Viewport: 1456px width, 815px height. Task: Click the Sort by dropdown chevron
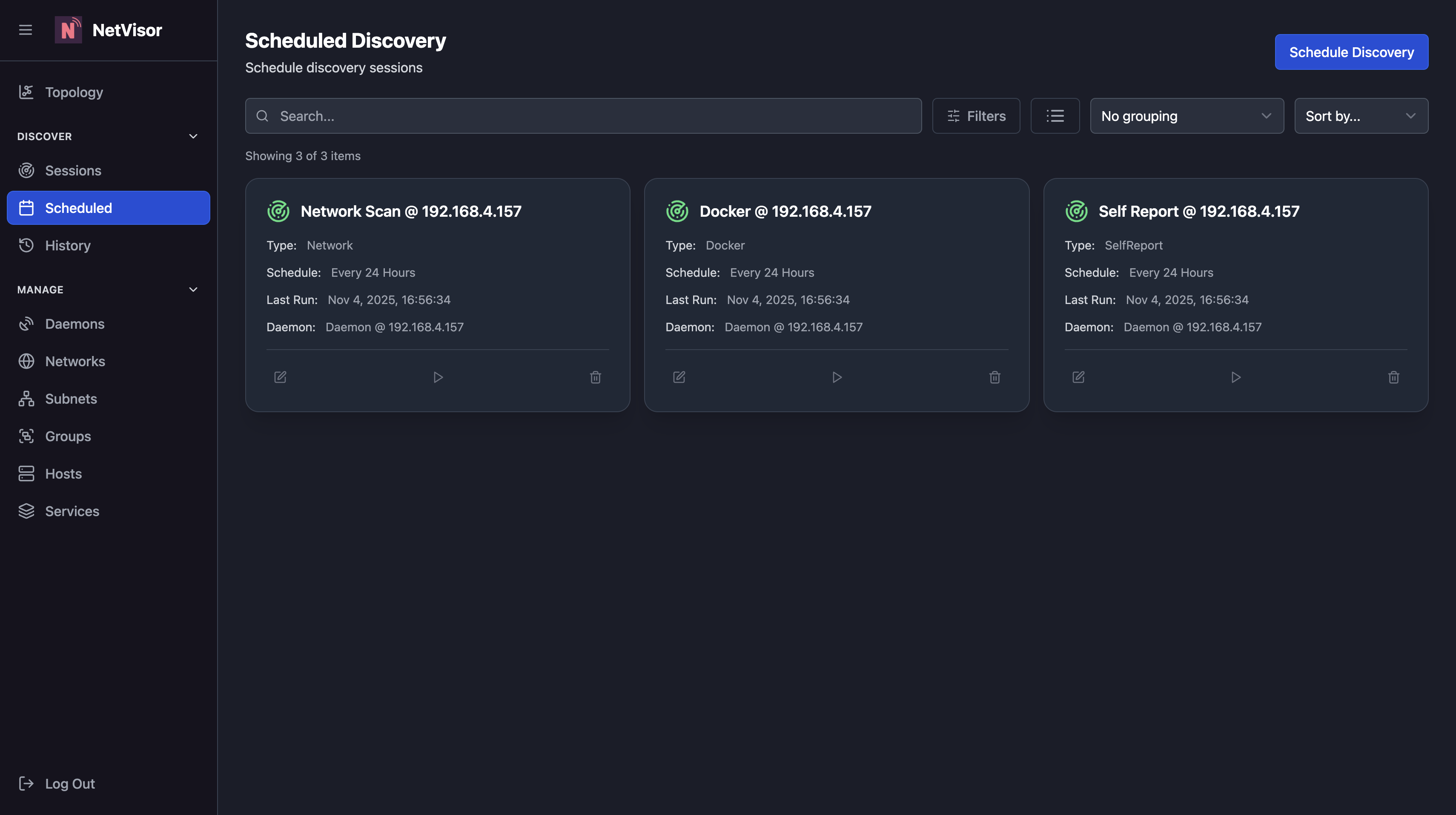1411,116
